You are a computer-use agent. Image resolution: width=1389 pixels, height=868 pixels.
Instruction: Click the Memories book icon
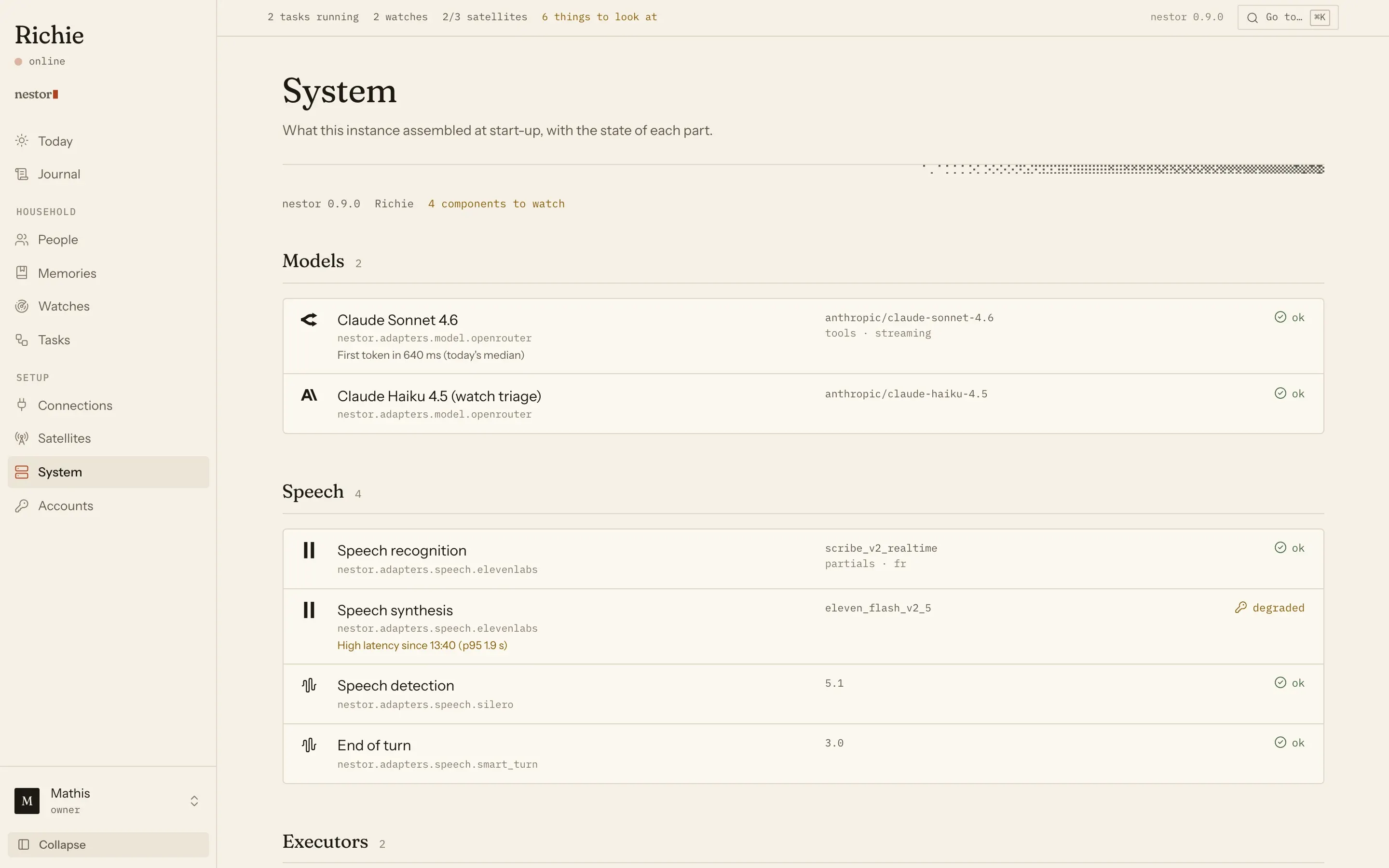click(x=22, y=272)
